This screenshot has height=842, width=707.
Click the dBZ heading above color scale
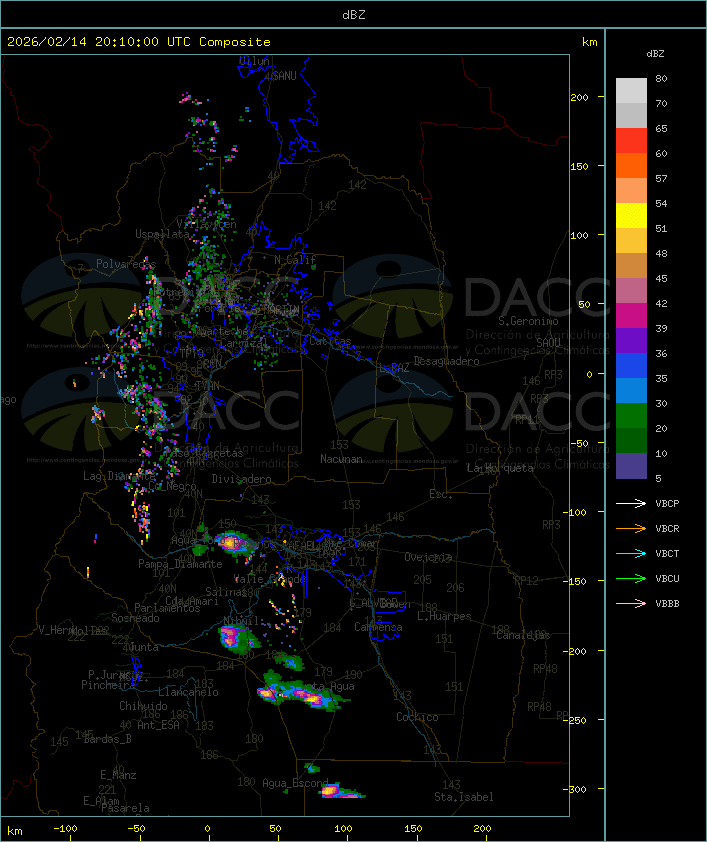point(655,54)
